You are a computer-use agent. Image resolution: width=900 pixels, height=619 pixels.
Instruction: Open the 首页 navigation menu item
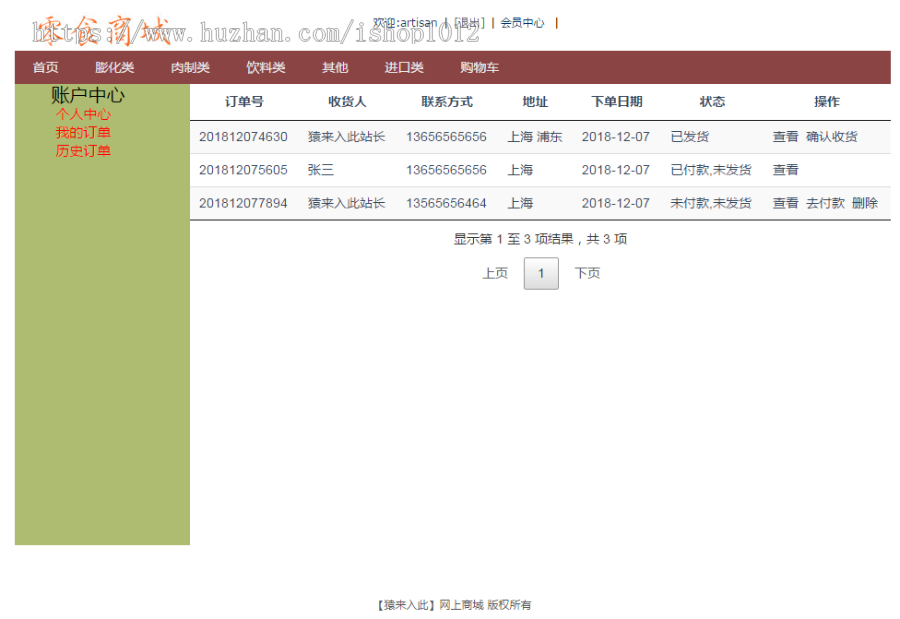[x=44, y=67]
